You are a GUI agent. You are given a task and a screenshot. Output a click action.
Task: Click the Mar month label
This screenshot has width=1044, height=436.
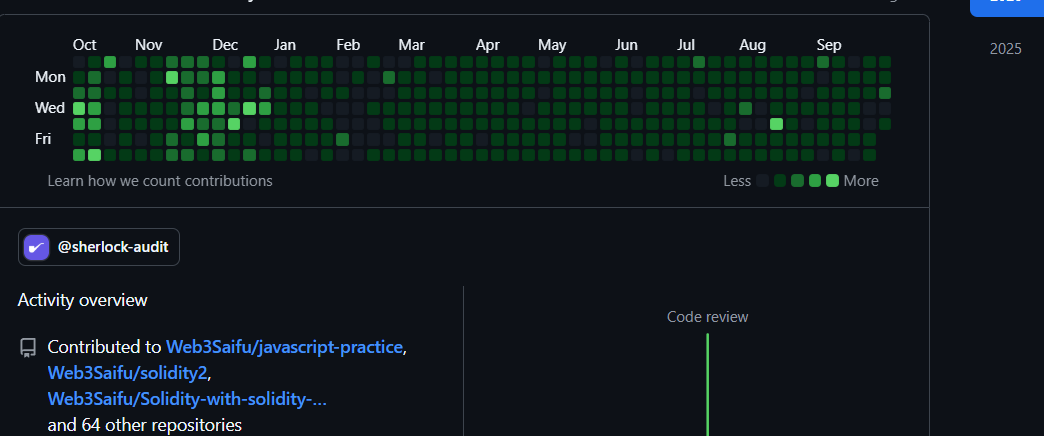(x=411, y=45)
